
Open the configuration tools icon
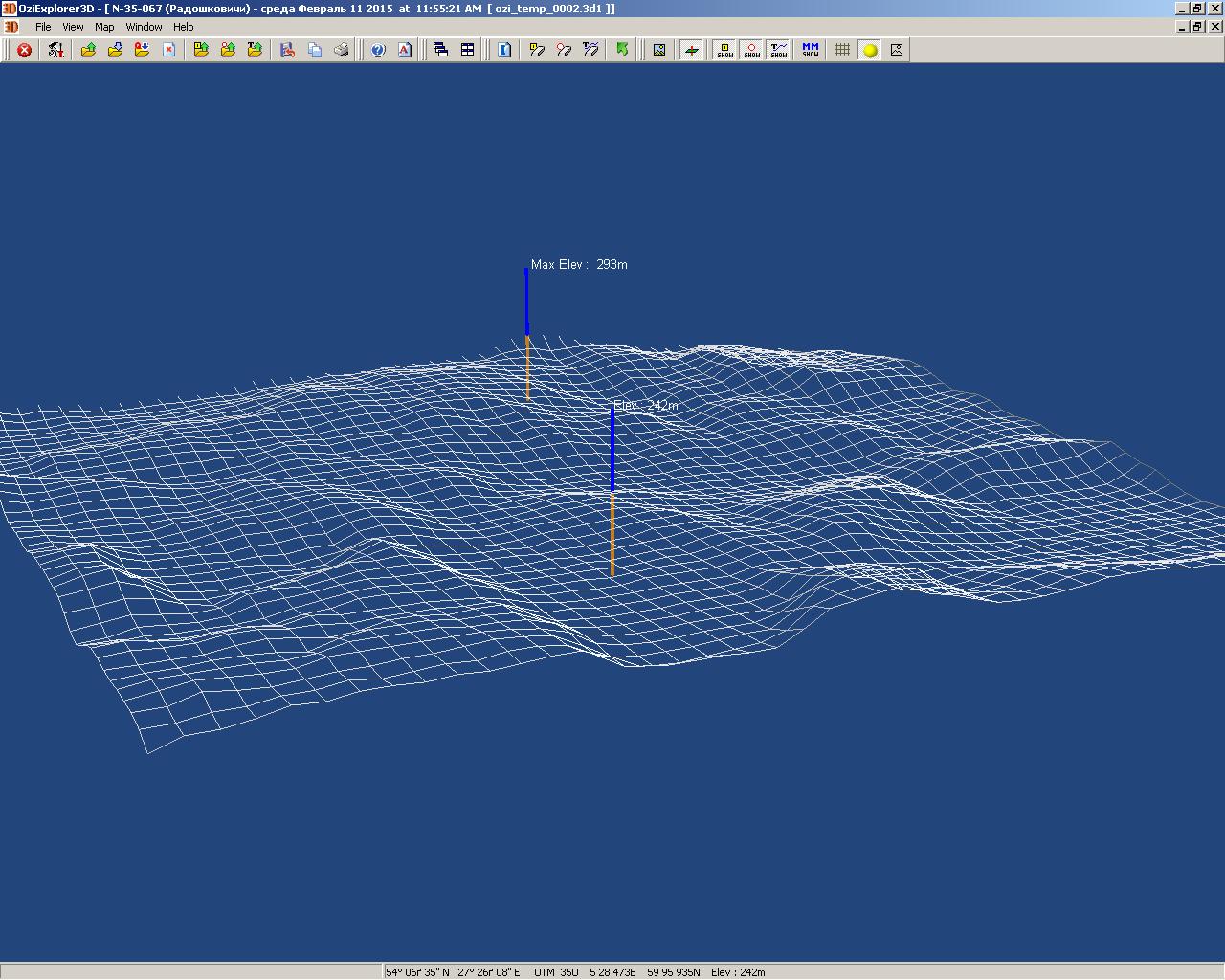[56, 50]
